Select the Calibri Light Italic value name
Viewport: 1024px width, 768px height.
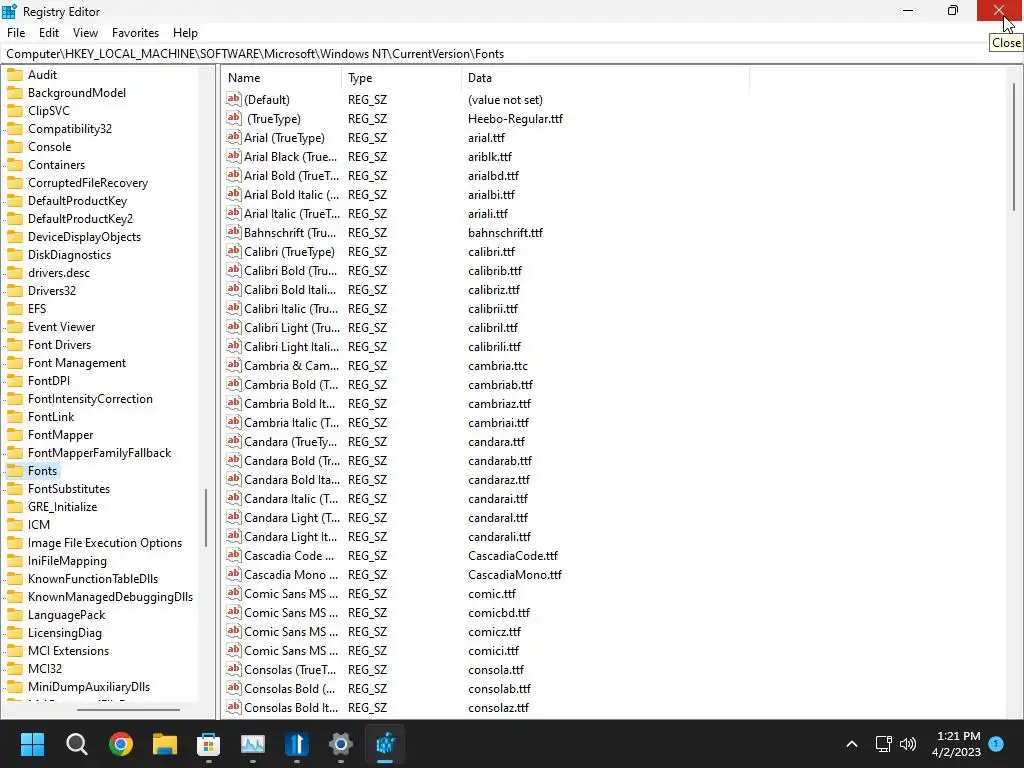291,347
